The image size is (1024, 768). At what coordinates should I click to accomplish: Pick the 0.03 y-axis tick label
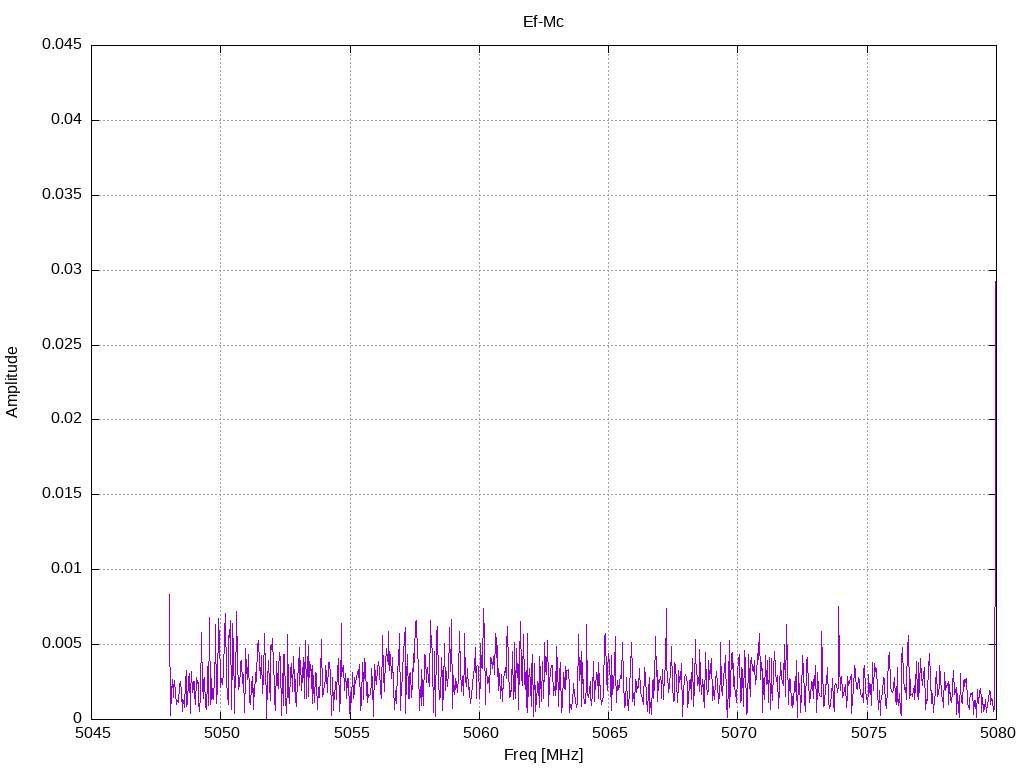click(x=65, y=270)
